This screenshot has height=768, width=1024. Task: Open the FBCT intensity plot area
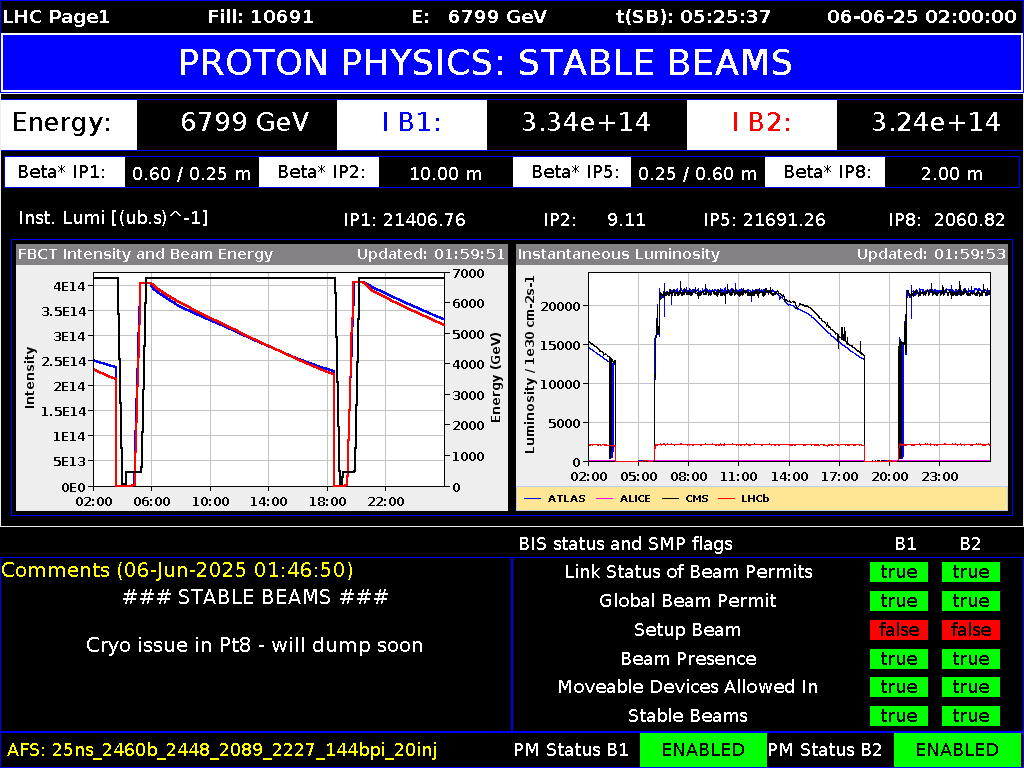268,379
